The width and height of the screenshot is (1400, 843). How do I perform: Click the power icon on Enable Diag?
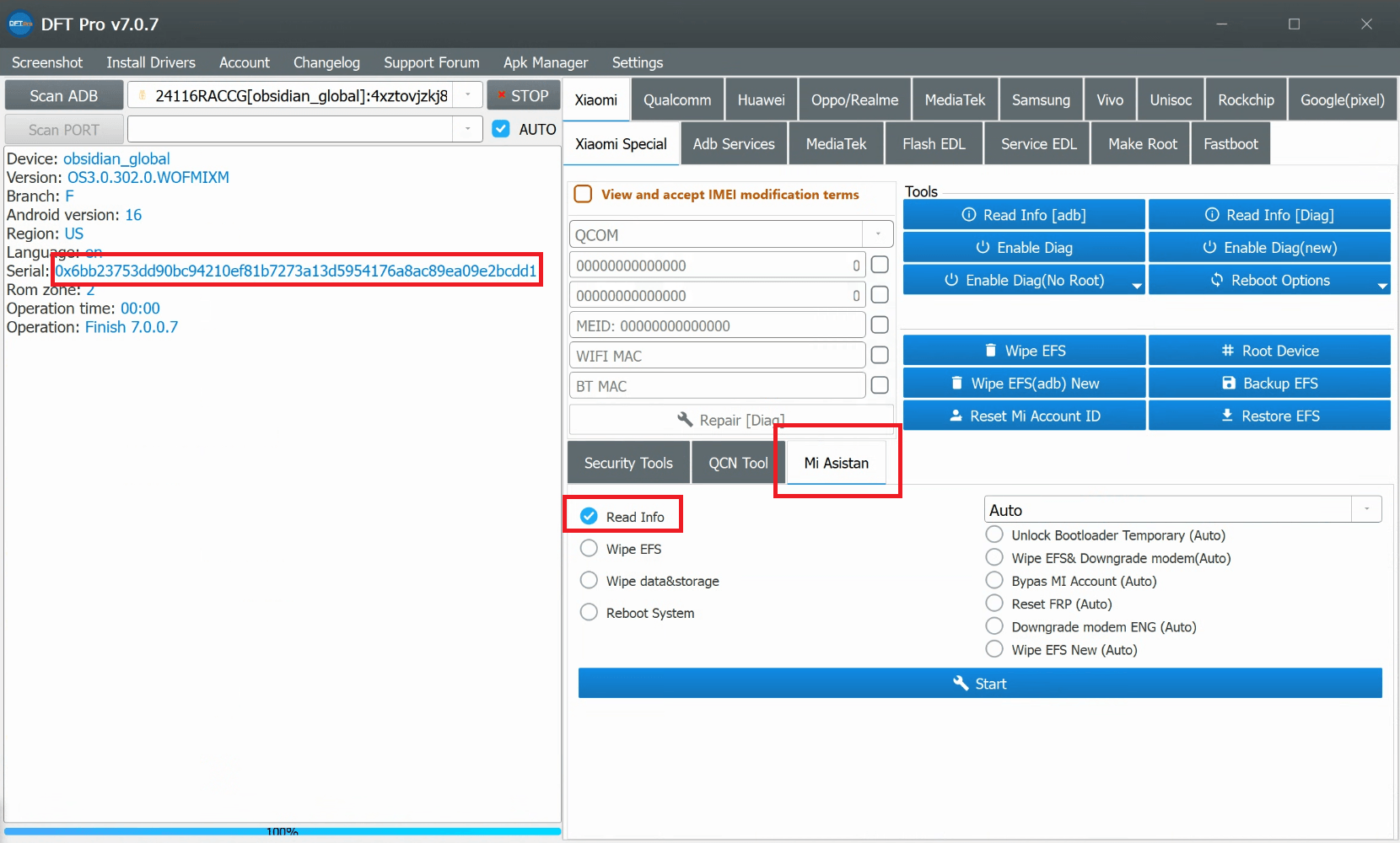click(x=983, y=247)
